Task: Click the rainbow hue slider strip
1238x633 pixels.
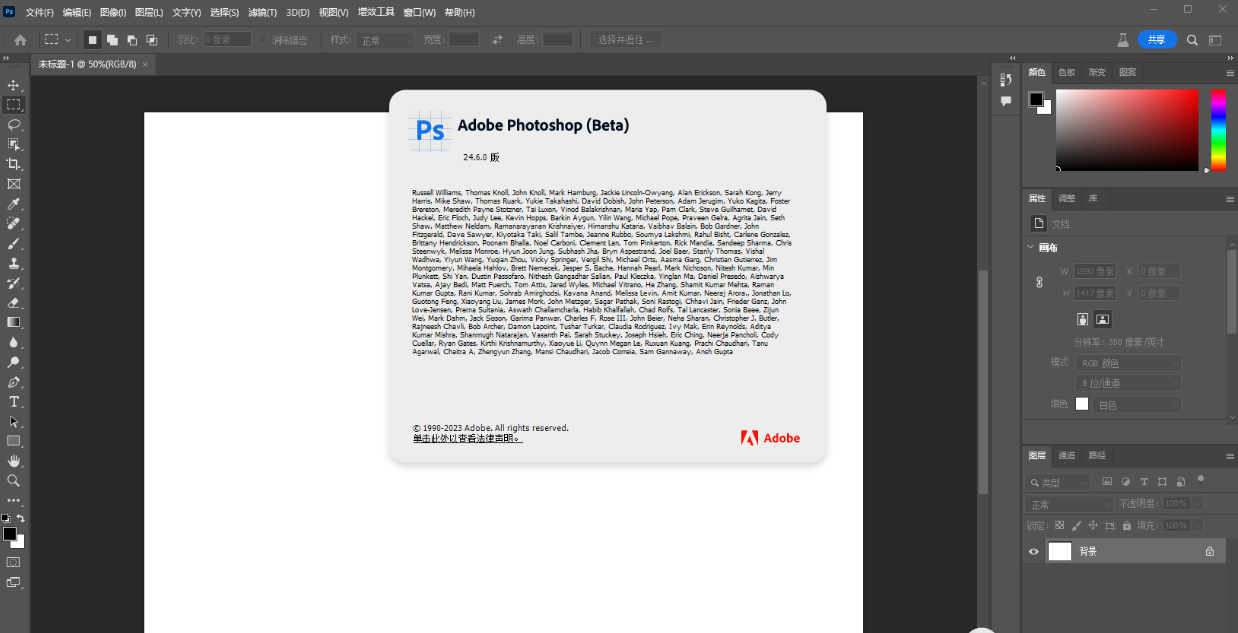Action: pos(1217,130)
